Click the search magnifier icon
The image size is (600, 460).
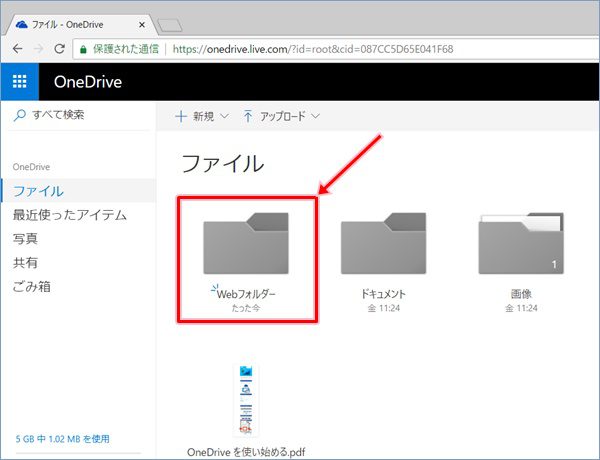click(x=19, y=116)
